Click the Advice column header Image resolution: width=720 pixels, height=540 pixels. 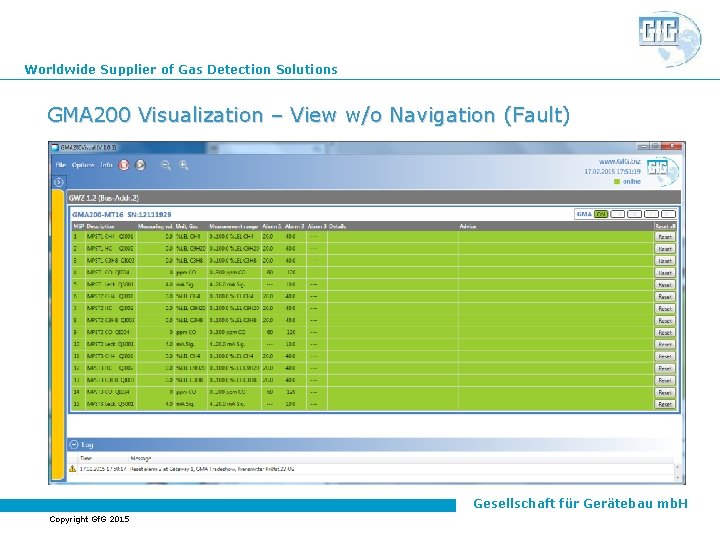(x=468, y=226)
